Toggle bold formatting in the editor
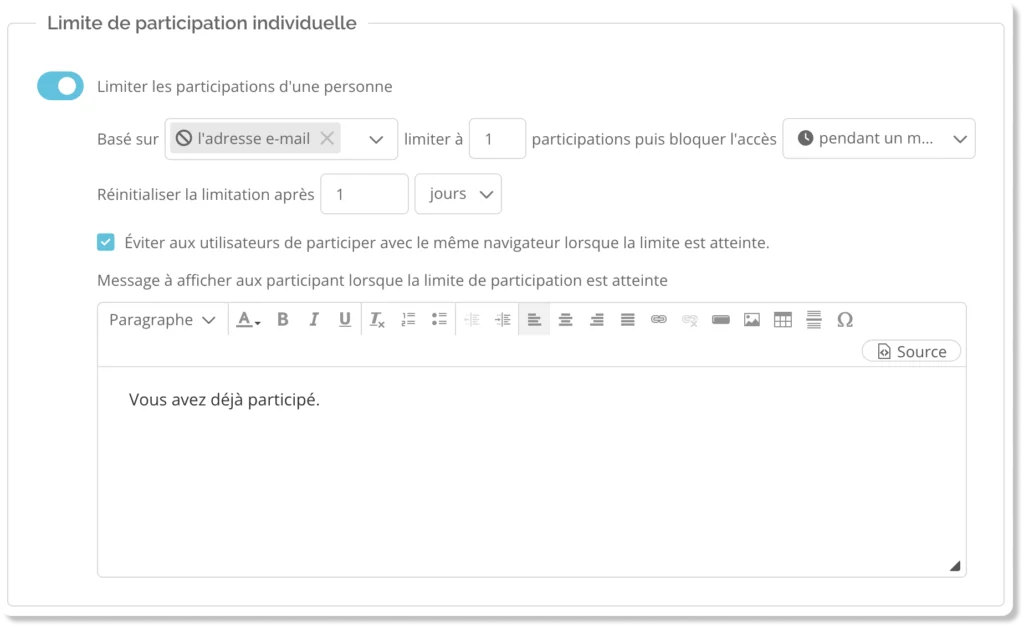The image size is (1024, 627). [283, 320]
